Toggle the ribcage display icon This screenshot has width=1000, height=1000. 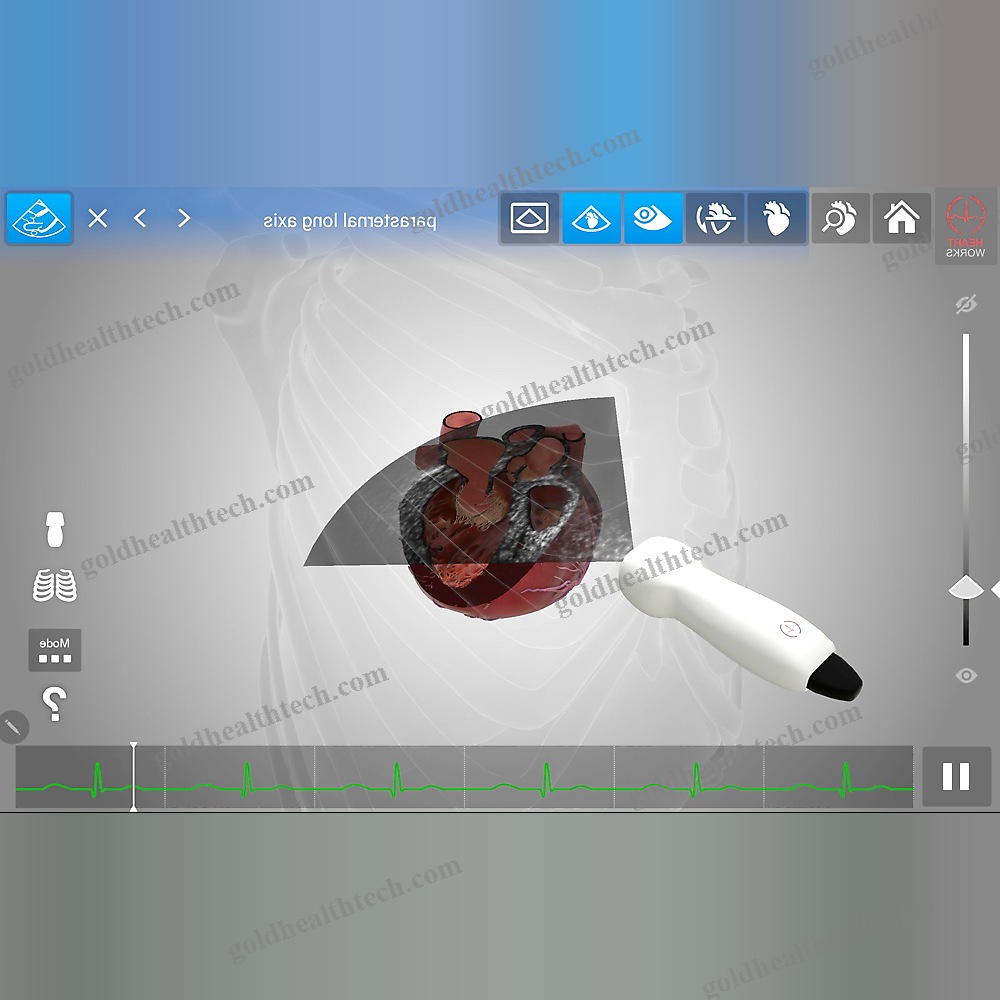(x=55, y=585)
